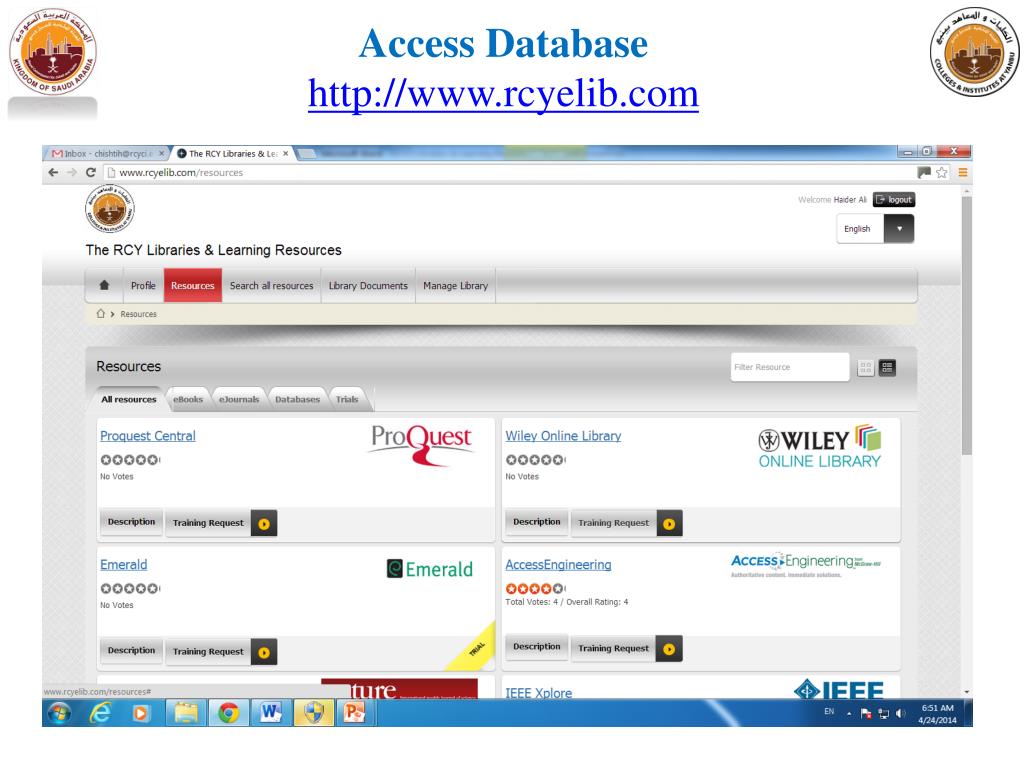1024x768 pixels.
Task: Go to home via house icon in navigation
Action: click(x=104, y=285)
